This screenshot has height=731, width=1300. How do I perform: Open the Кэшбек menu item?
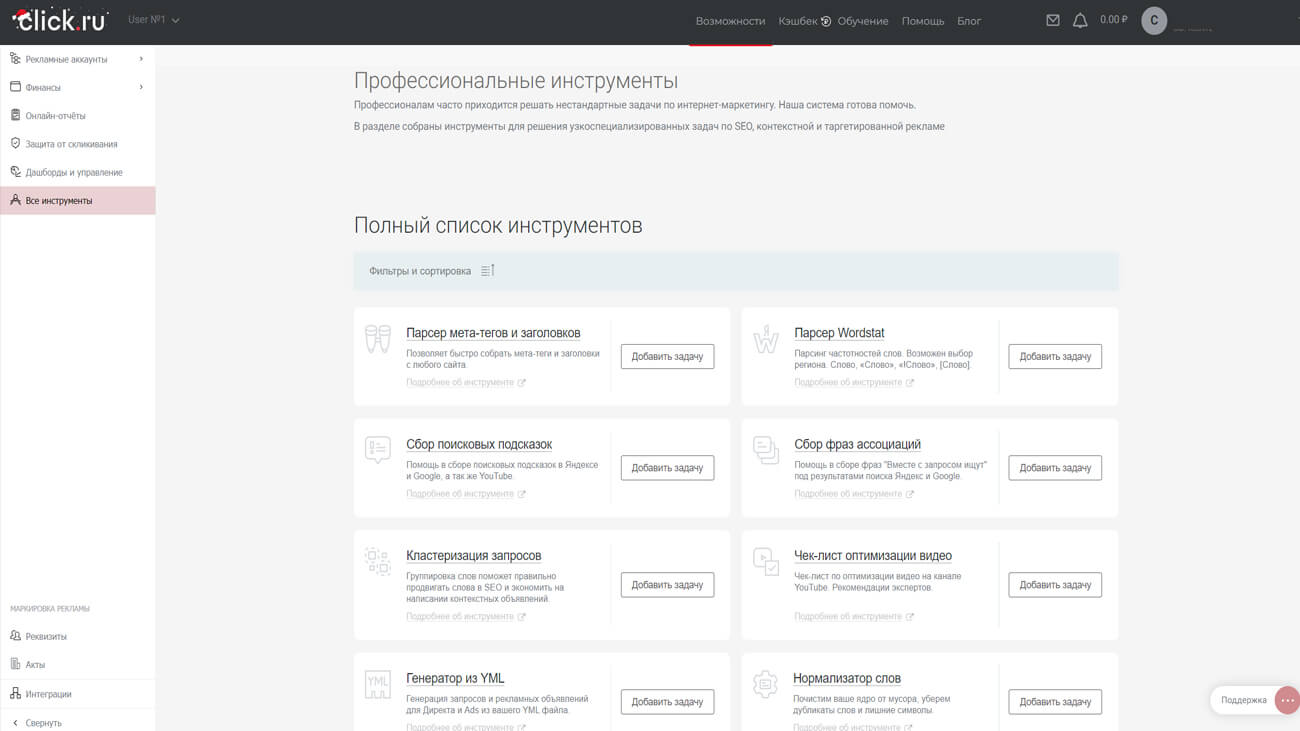pyautogui.click(x=798, y=21)
